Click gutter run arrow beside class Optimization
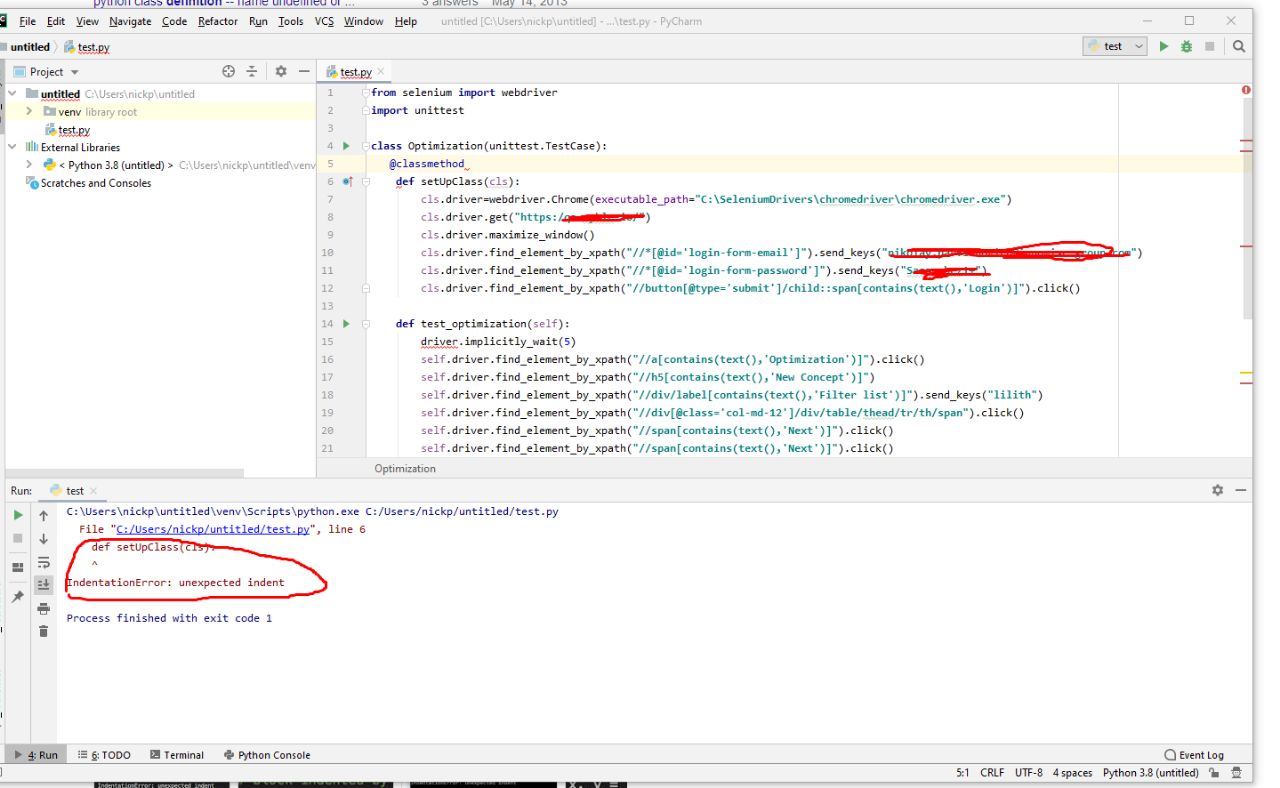Screen dimensions: 1280x788 [346, 146]
